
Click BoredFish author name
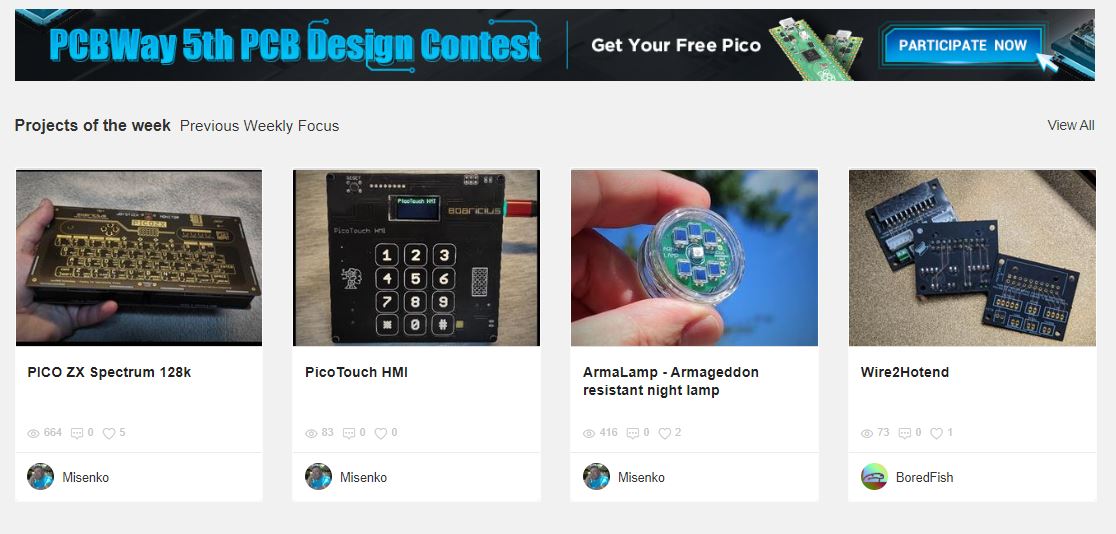coord(924,477)
